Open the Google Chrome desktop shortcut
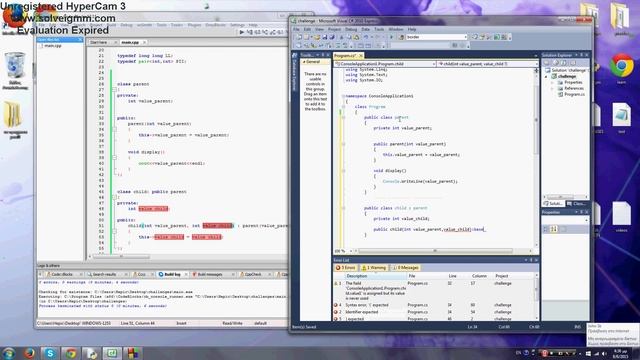The width and height of the screenshot is (640, 360). (622, 69)
